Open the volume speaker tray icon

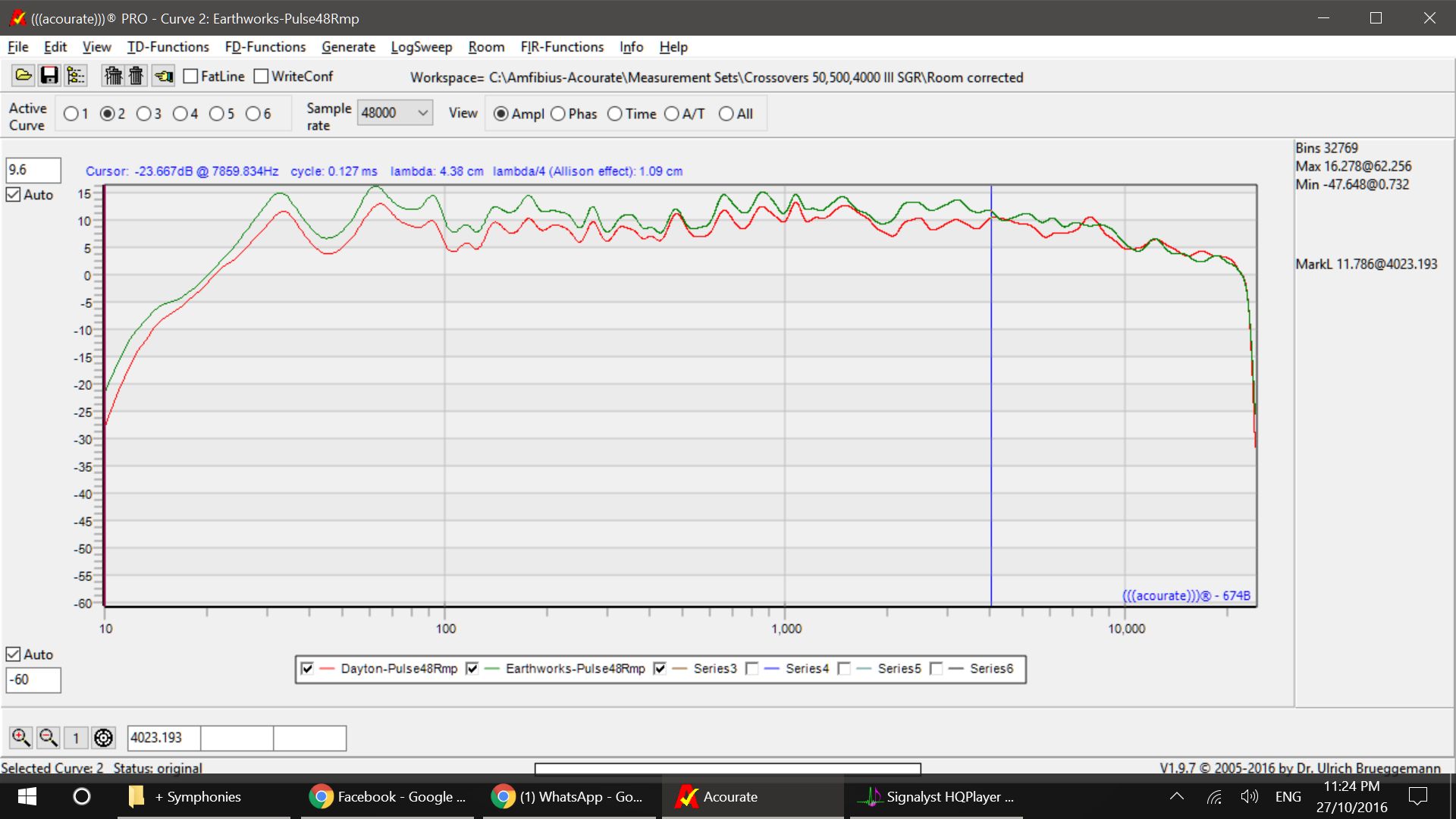[1249, 796]
